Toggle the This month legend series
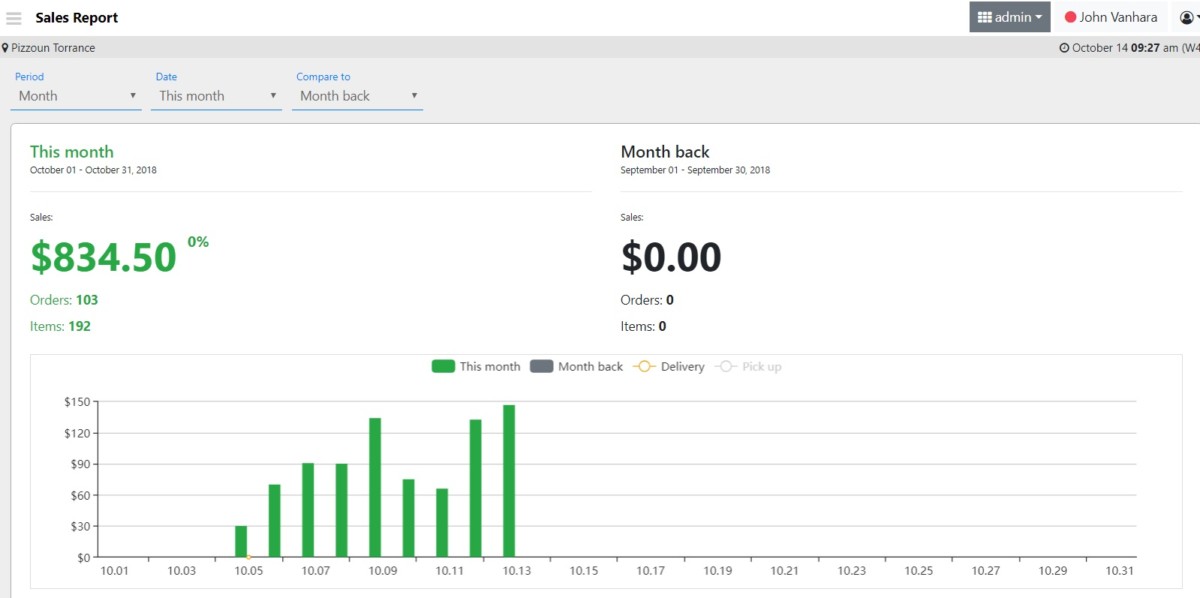This screenshot has height=598, width=1200. (476, 367)
